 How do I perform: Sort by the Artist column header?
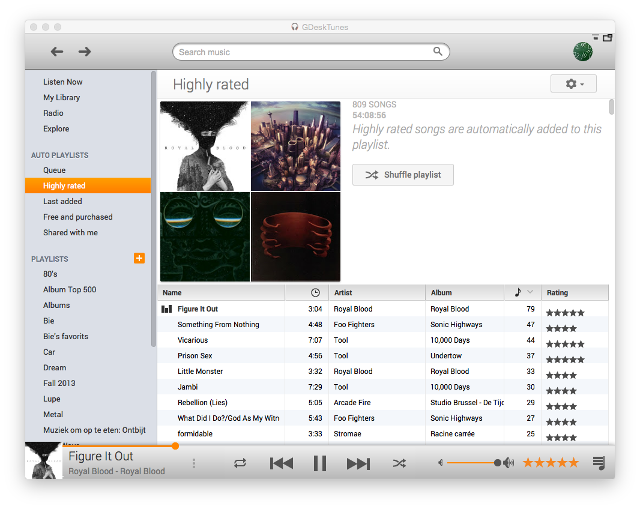[377, 292]
